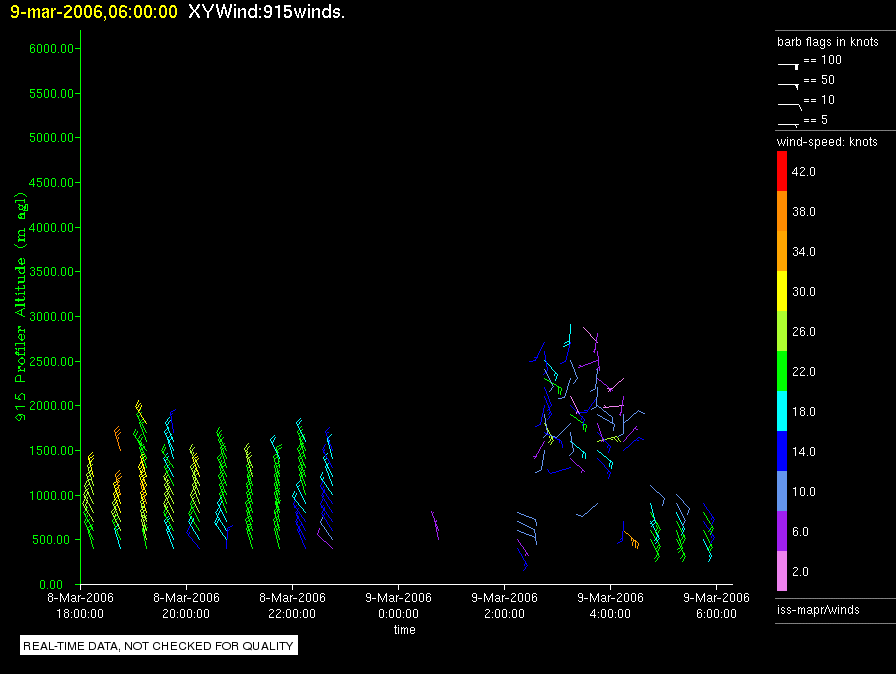Click the 10 knots barb flag symbol
The width and height of the screenshot is (896, 674).
point(790,106)
